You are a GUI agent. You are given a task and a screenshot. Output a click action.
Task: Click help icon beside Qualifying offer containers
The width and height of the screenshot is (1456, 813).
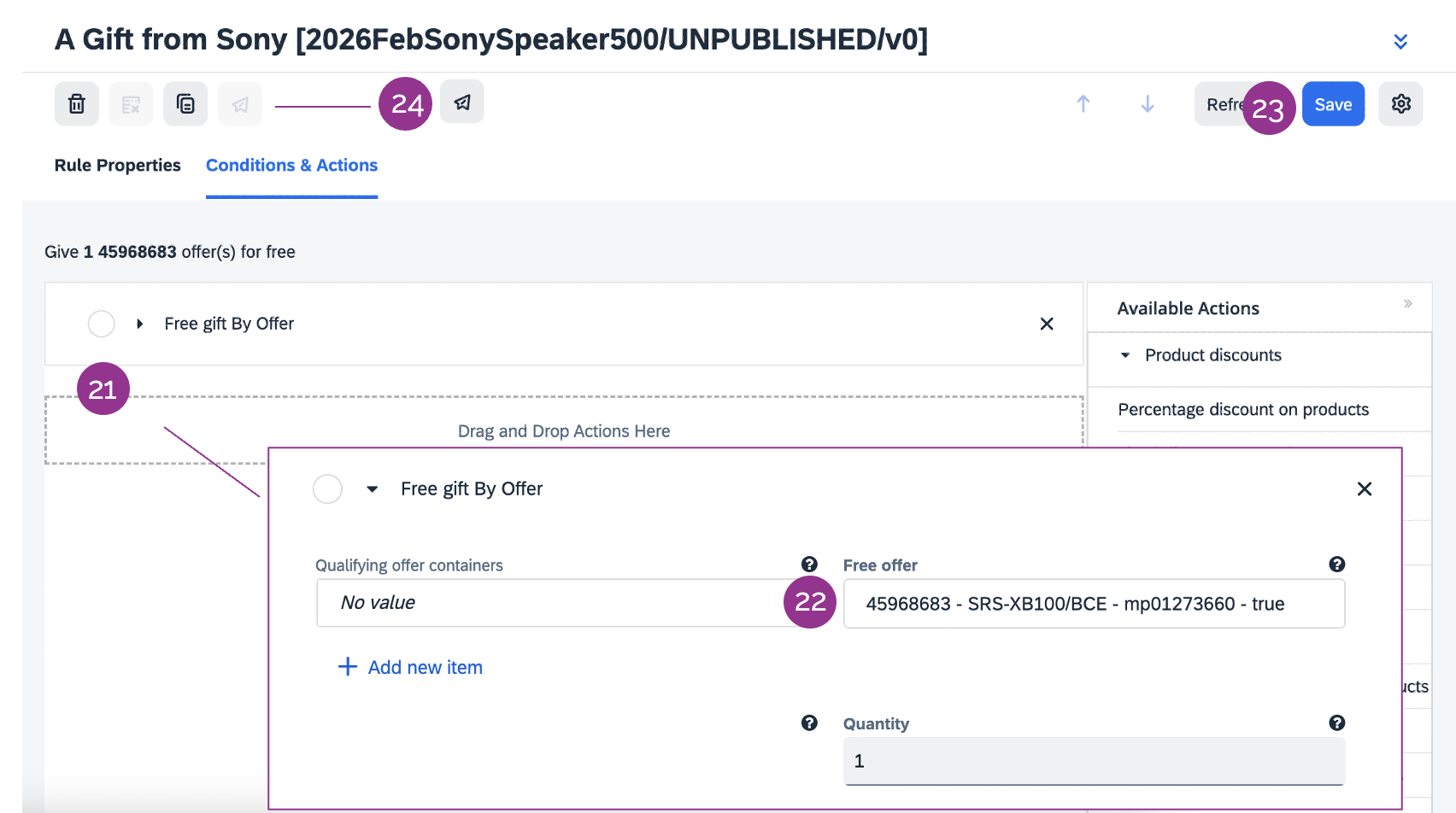809,564
